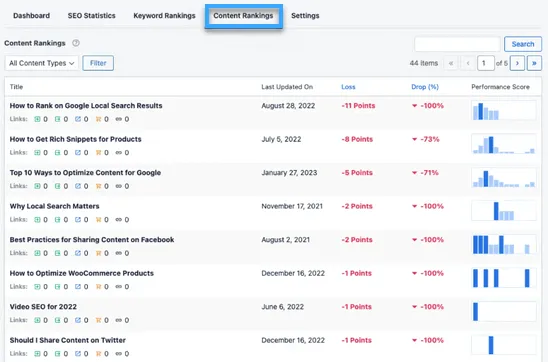Click the Search button
Image resolution: width=548 pixels, height=362 pixels.
pyautogui.click(x=523, y=44)
